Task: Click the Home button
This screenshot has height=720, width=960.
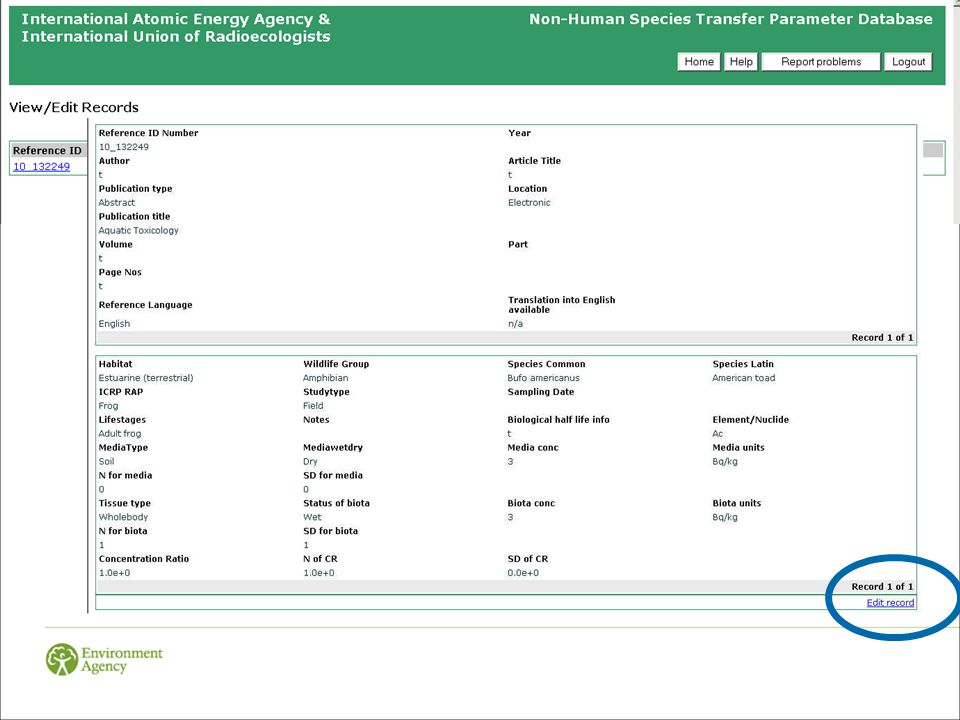Action: (699, 62)
